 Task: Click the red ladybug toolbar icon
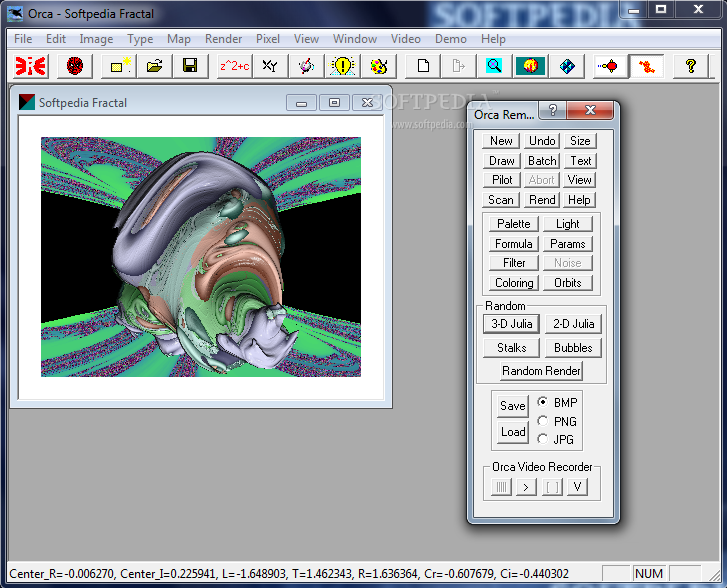point(75,66)
